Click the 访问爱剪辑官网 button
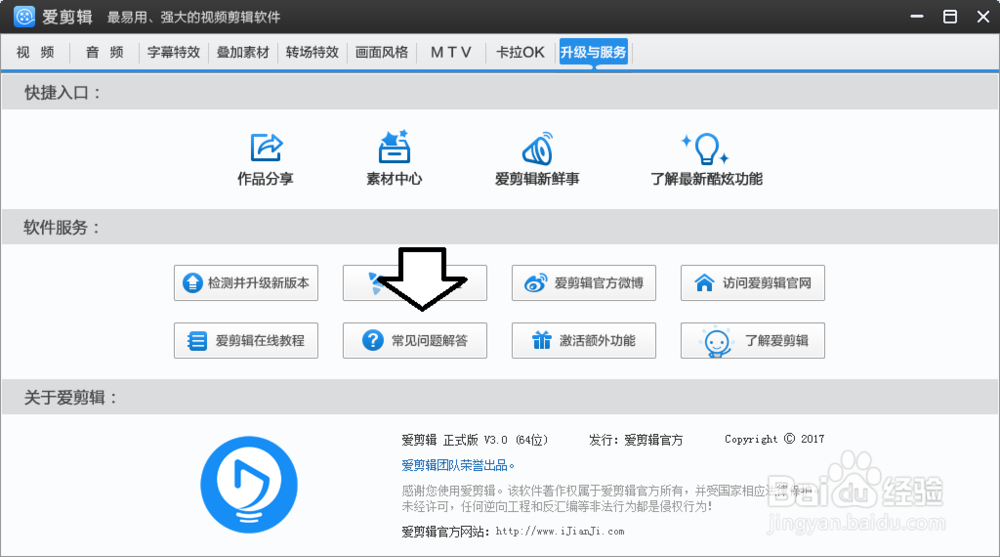Screen dimensions: 1000x557 click(x=753, y=283)
